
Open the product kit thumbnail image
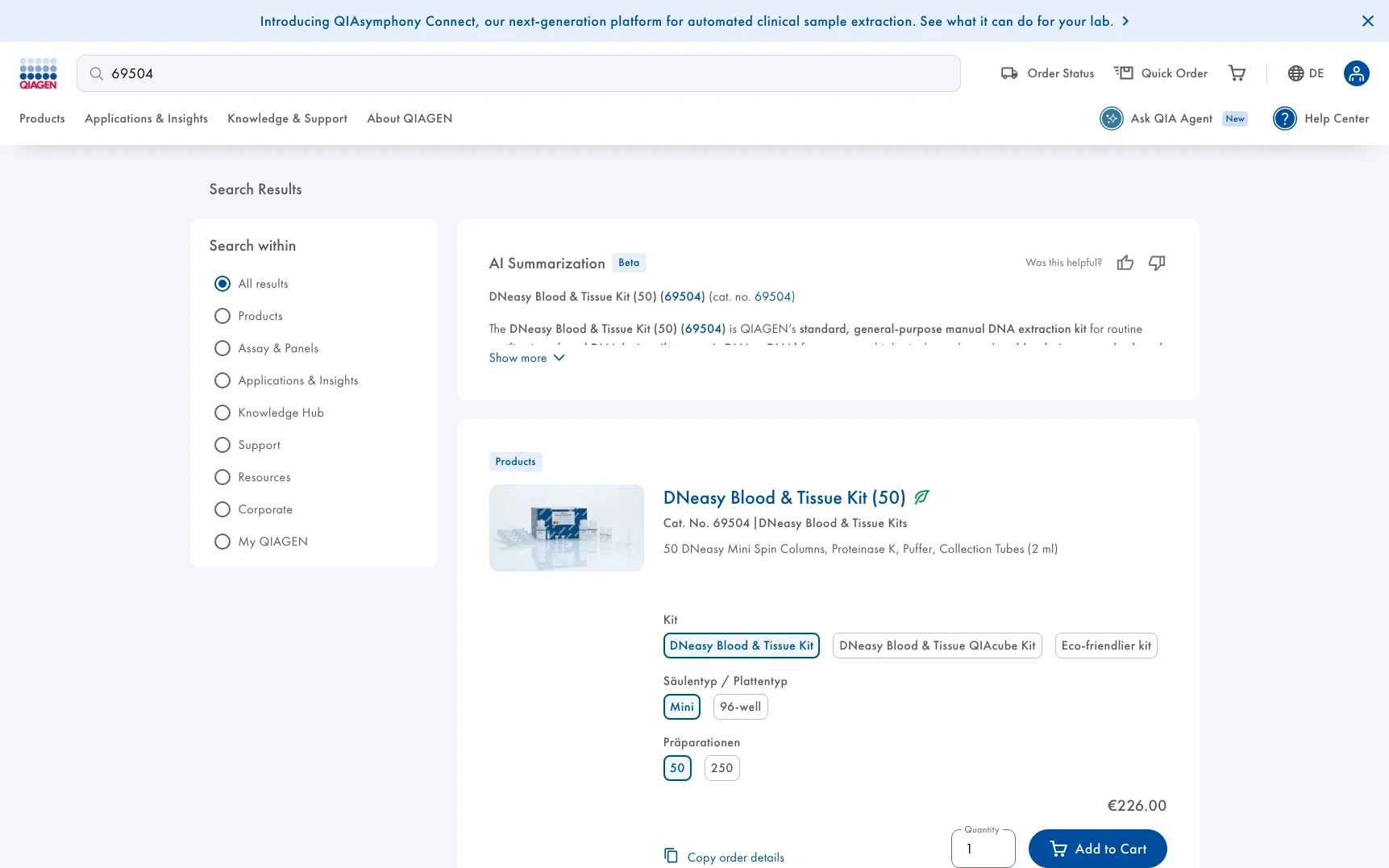(566, 528)
